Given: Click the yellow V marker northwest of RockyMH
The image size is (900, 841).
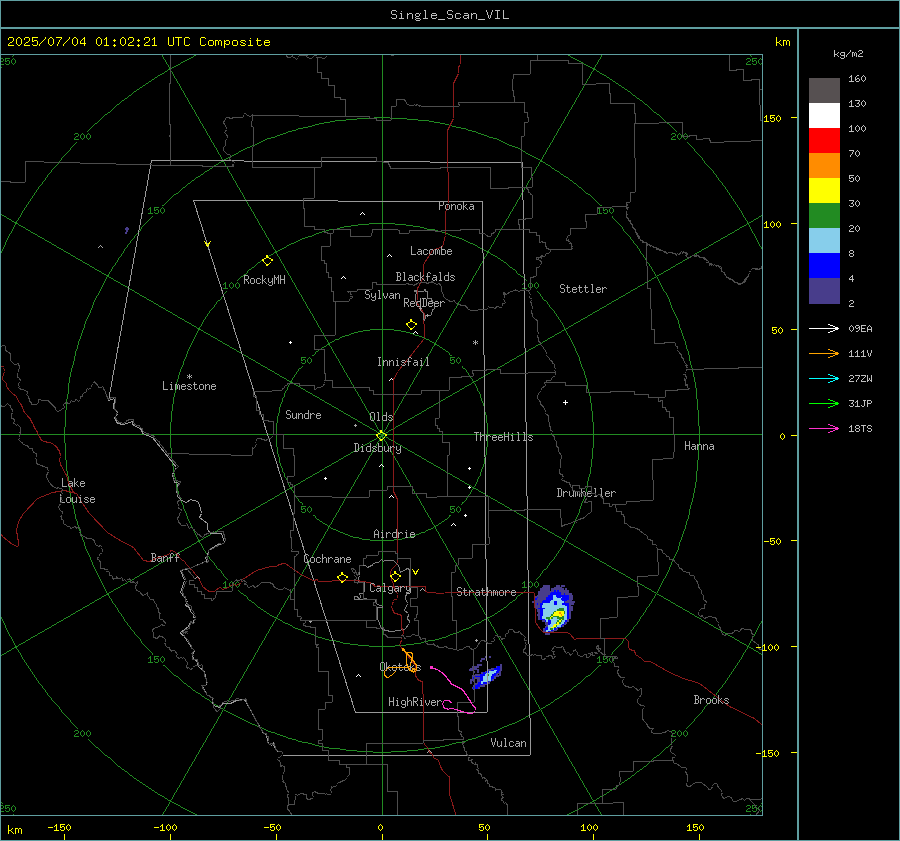Looking at the screenshot, I should (208, 244).
